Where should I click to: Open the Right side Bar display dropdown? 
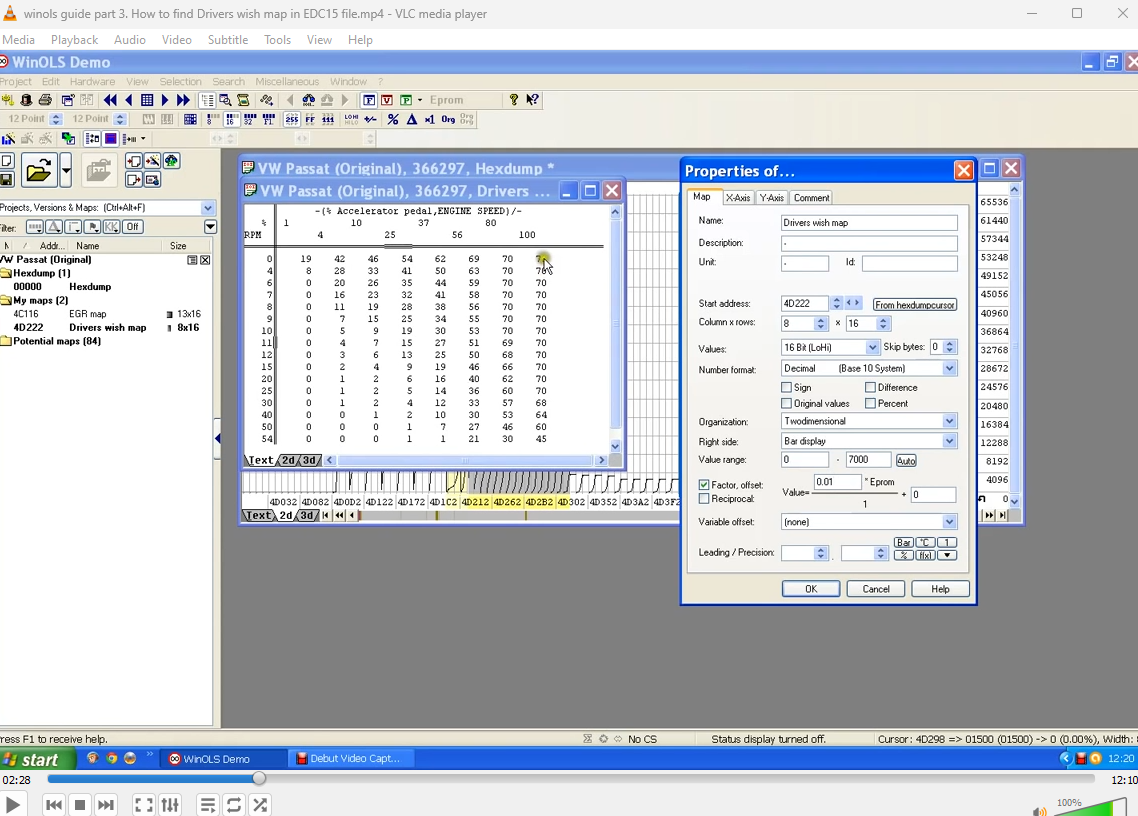(x=949, y=441)
